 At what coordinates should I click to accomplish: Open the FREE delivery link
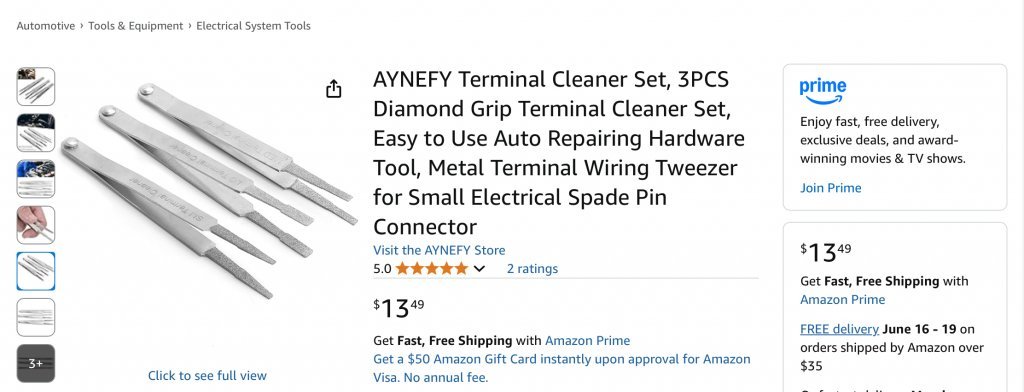pyautogui.click(x=839, y=329)
